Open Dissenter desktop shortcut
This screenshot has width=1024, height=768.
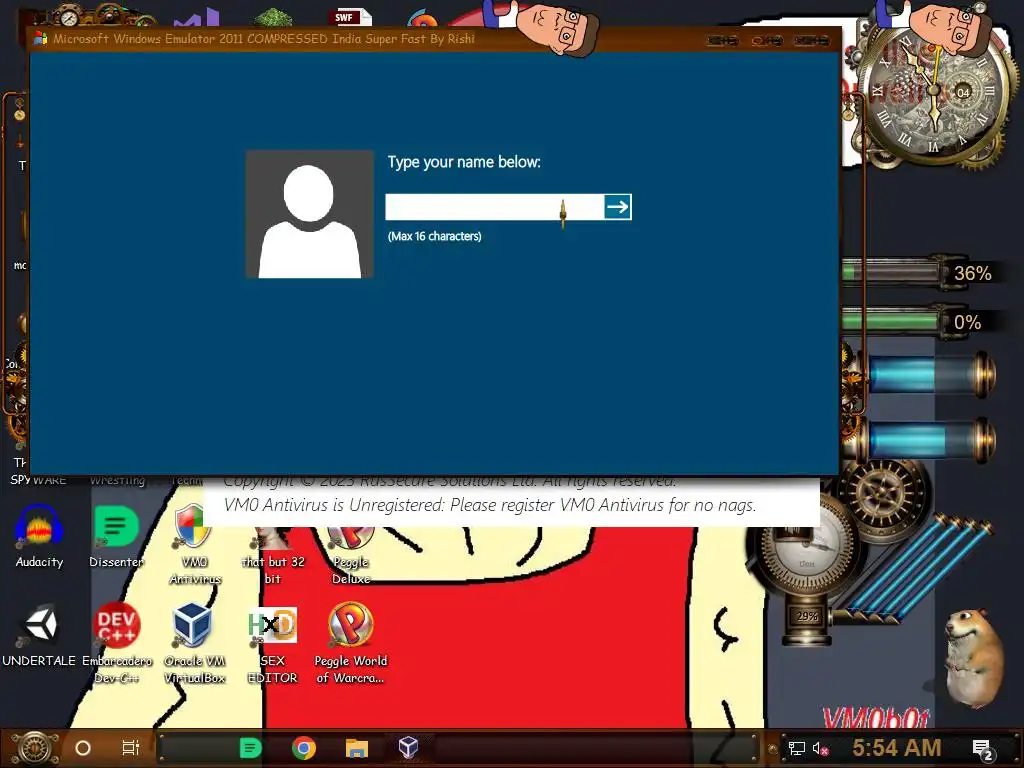[116, 536]
